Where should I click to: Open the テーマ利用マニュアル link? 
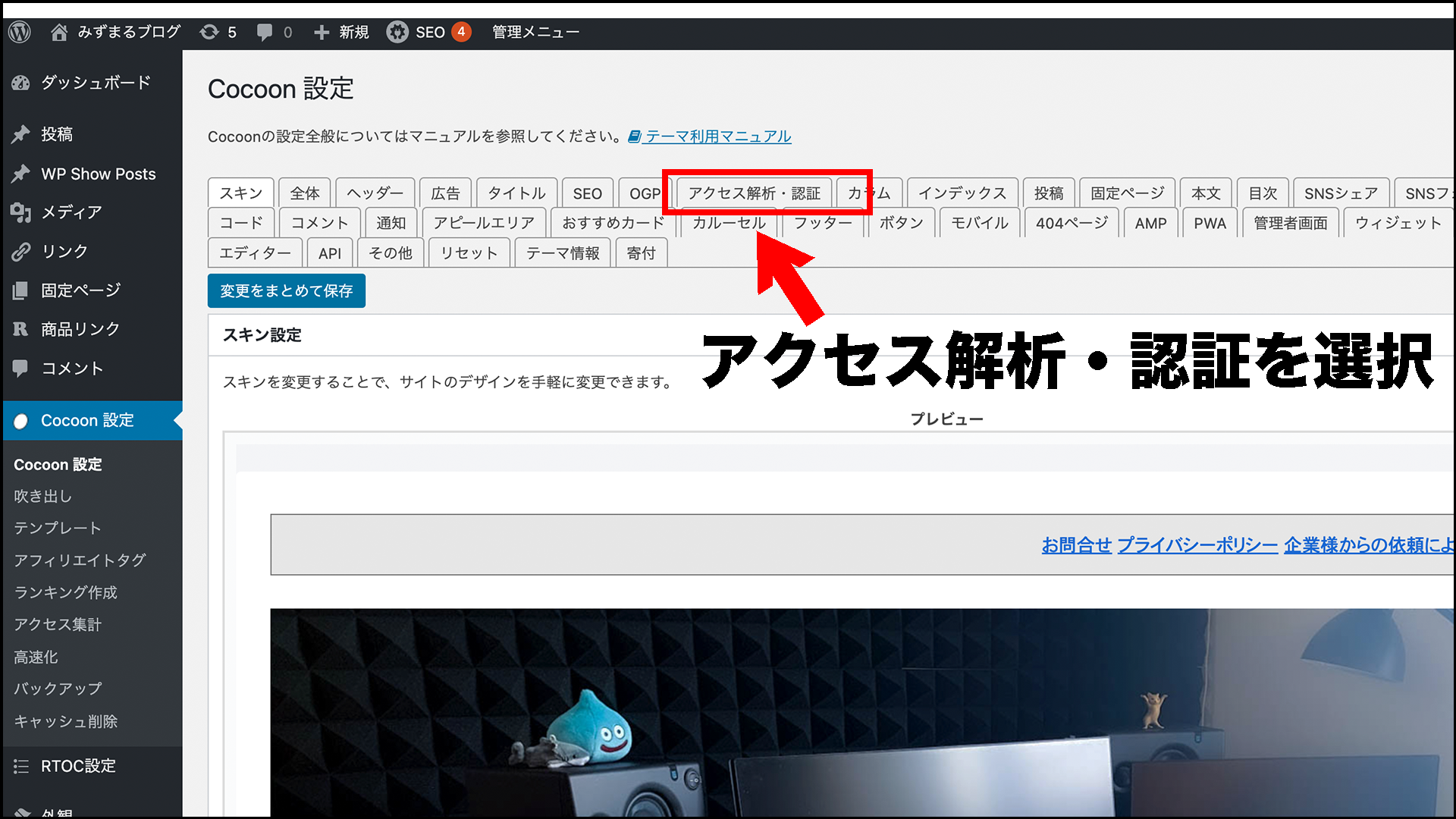pos(718,136)
